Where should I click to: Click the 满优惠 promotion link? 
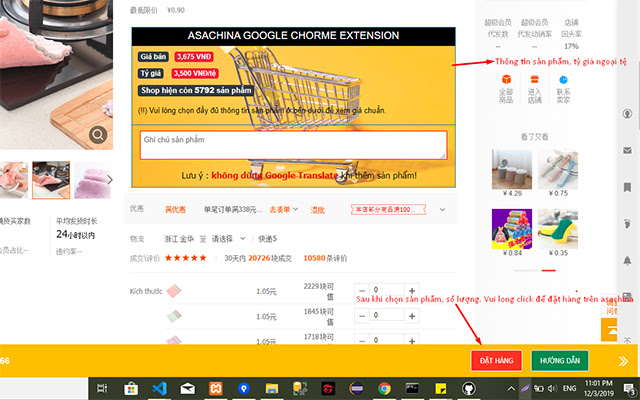tap(175, 210)
